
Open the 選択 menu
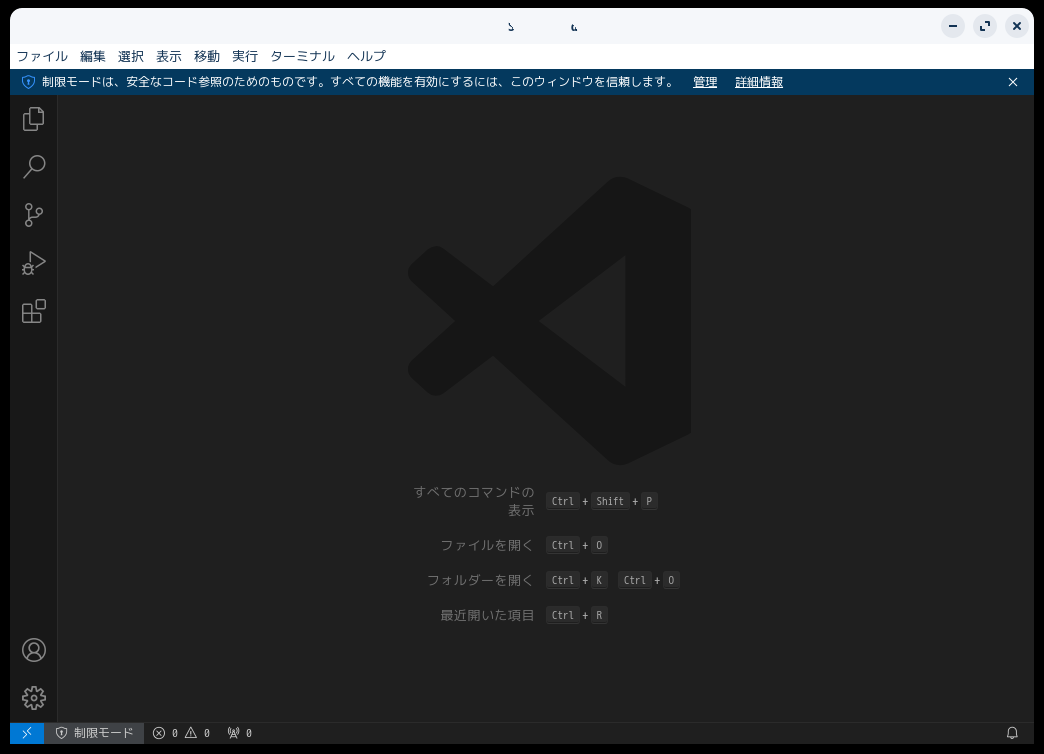point(130,56)
